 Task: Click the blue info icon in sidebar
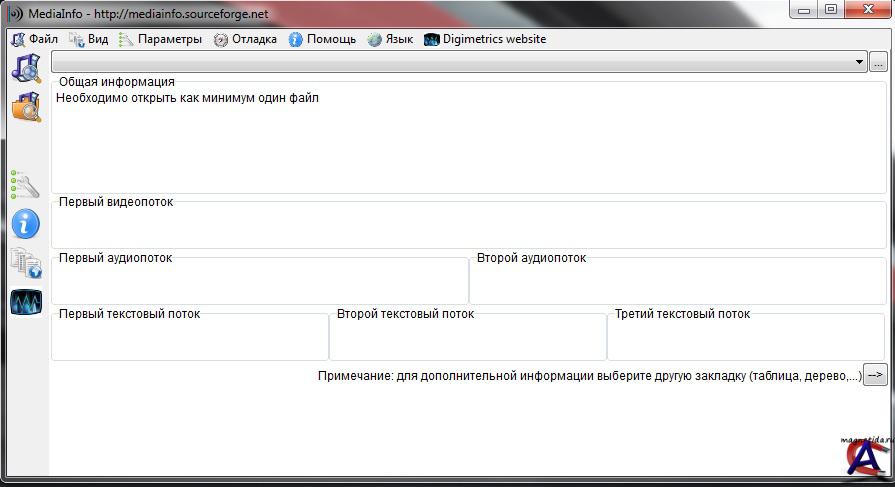point(25,223)
